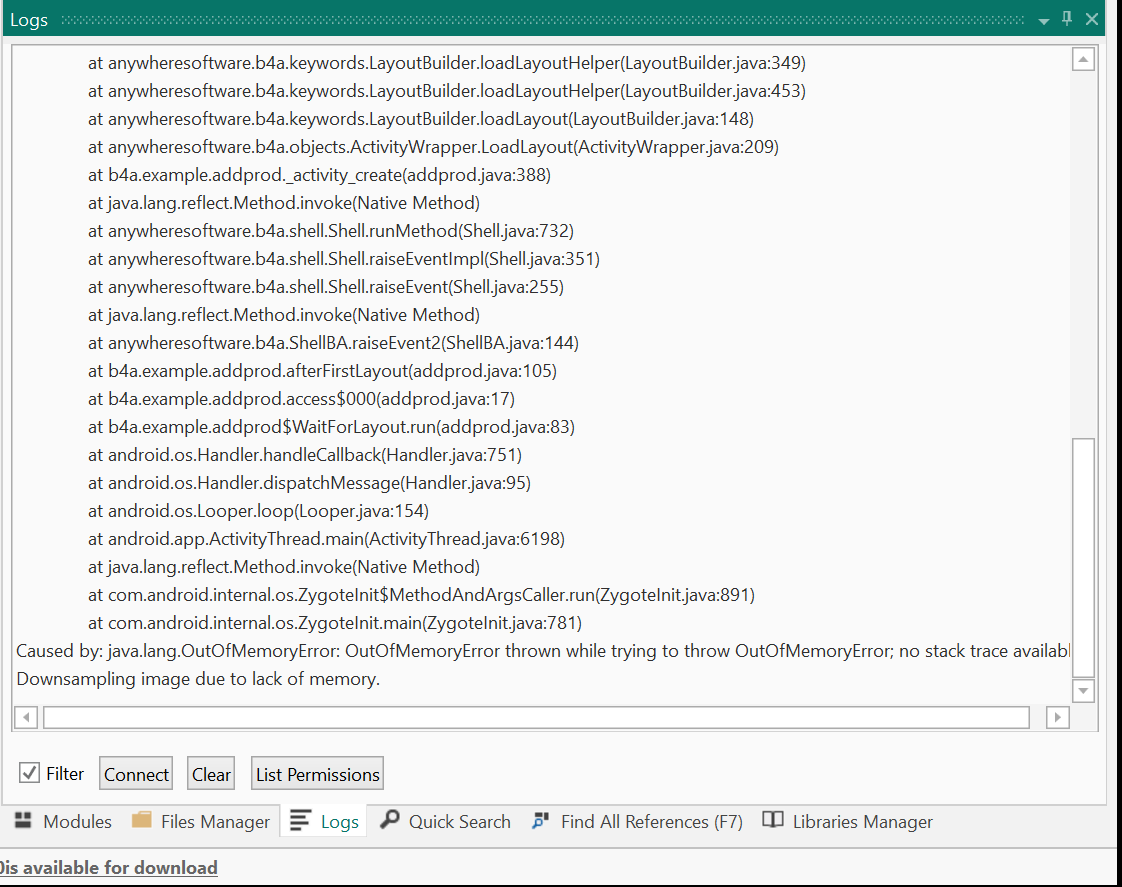Click the List Permissions button
This screenshot has height=887, width=1122.
coord(318,774)
